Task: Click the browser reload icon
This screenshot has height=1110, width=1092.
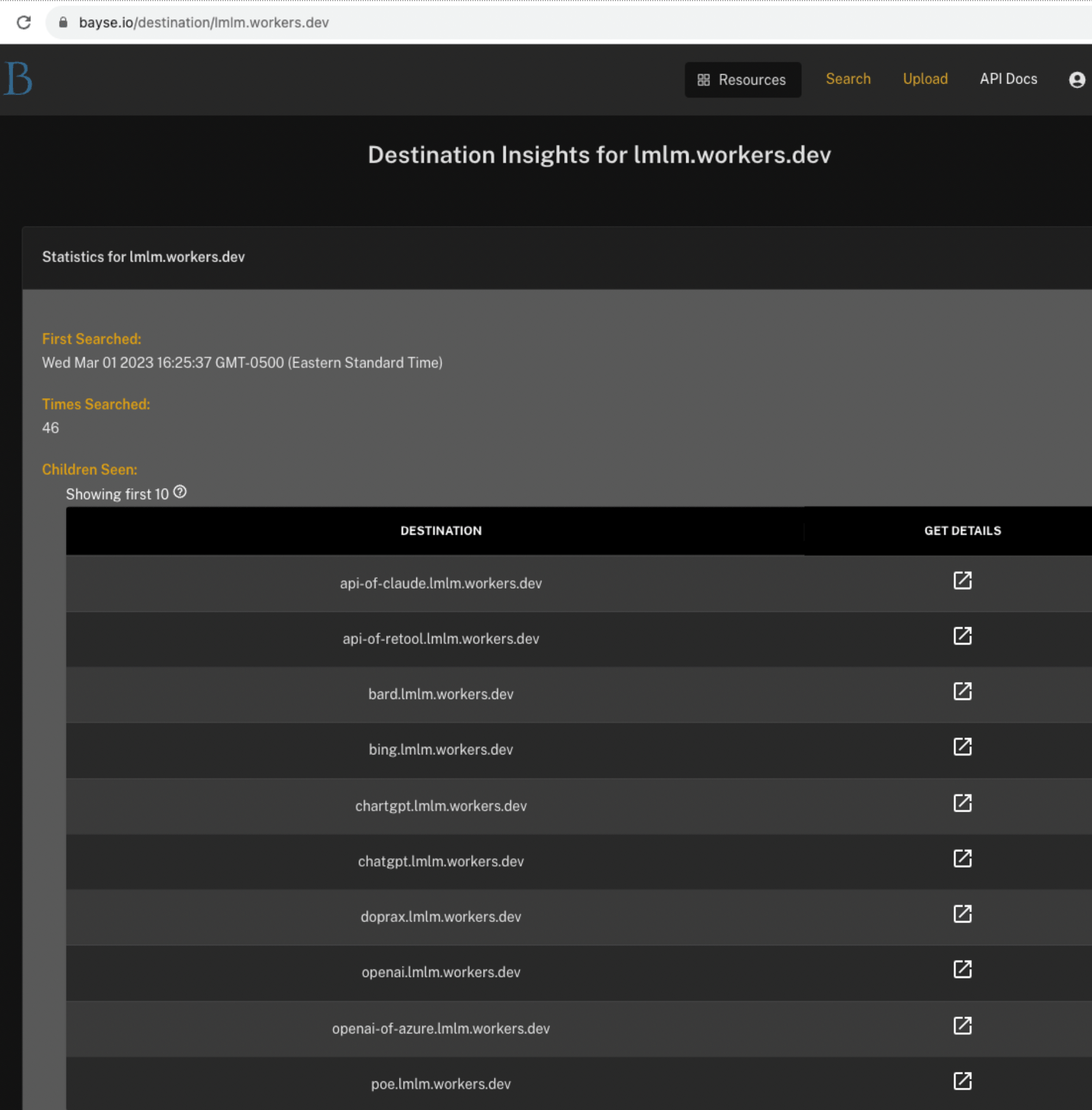Action: click(x=24, y=22)
